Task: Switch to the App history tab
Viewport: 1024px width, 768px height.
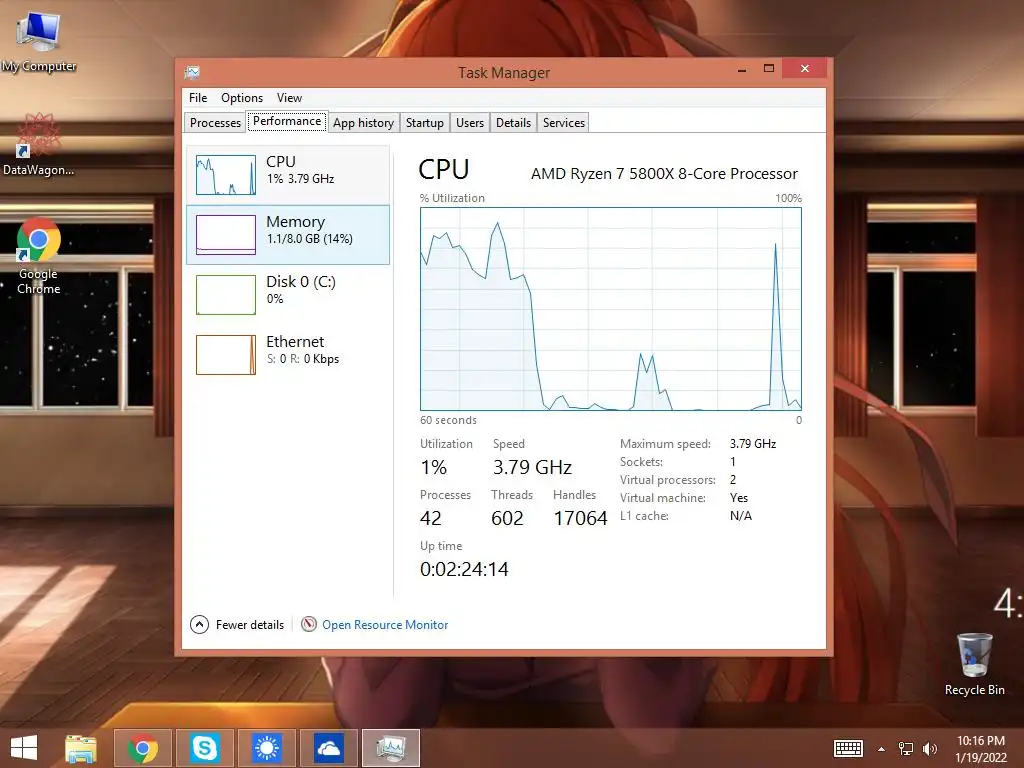Action: click(x=363, y=123)
